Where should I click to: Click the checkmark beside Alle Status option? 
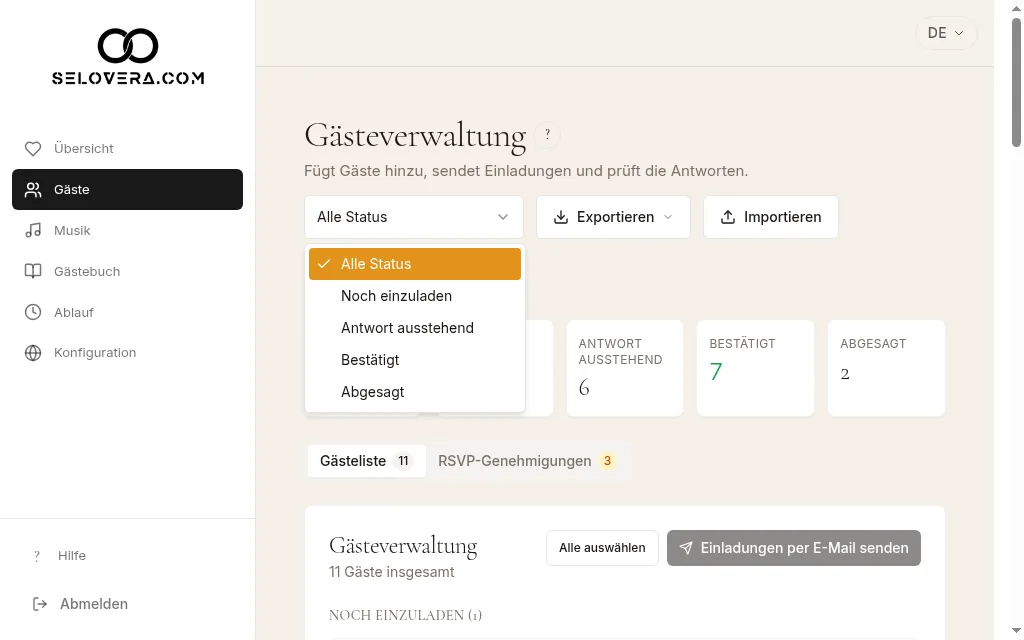tap(323, 264)
